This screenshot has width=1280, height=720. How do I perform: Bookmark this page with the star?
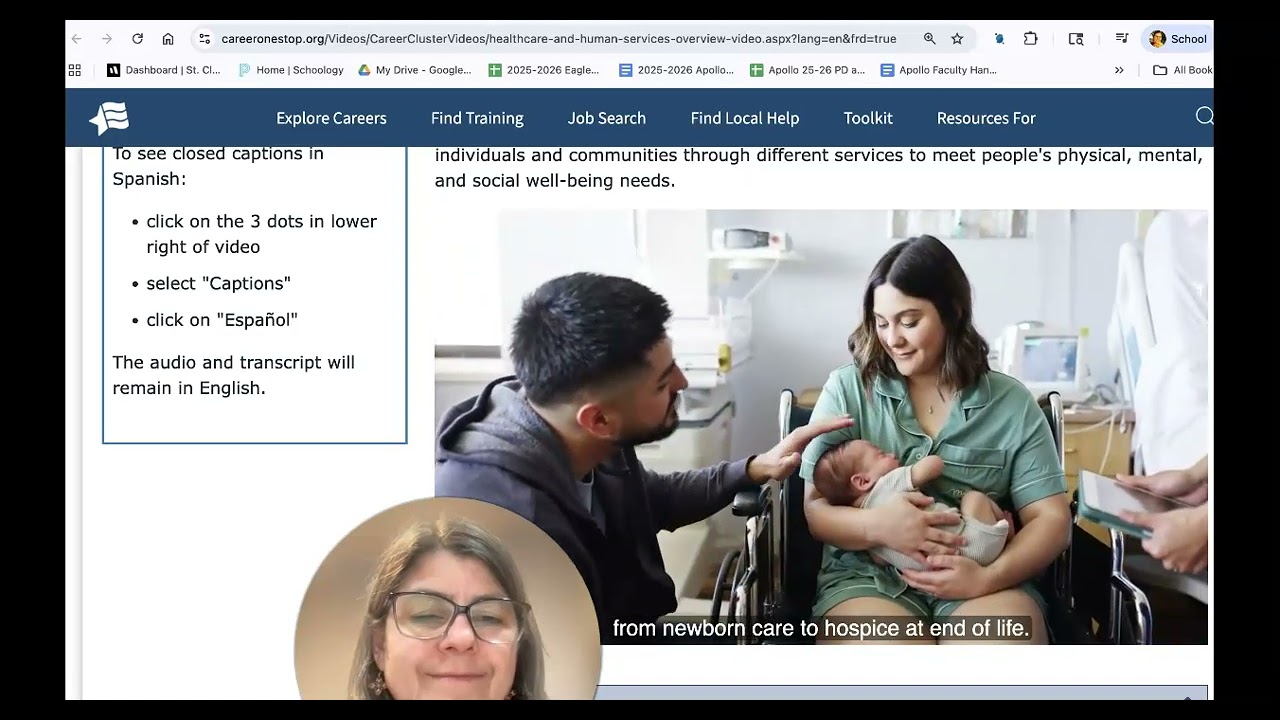957,39
